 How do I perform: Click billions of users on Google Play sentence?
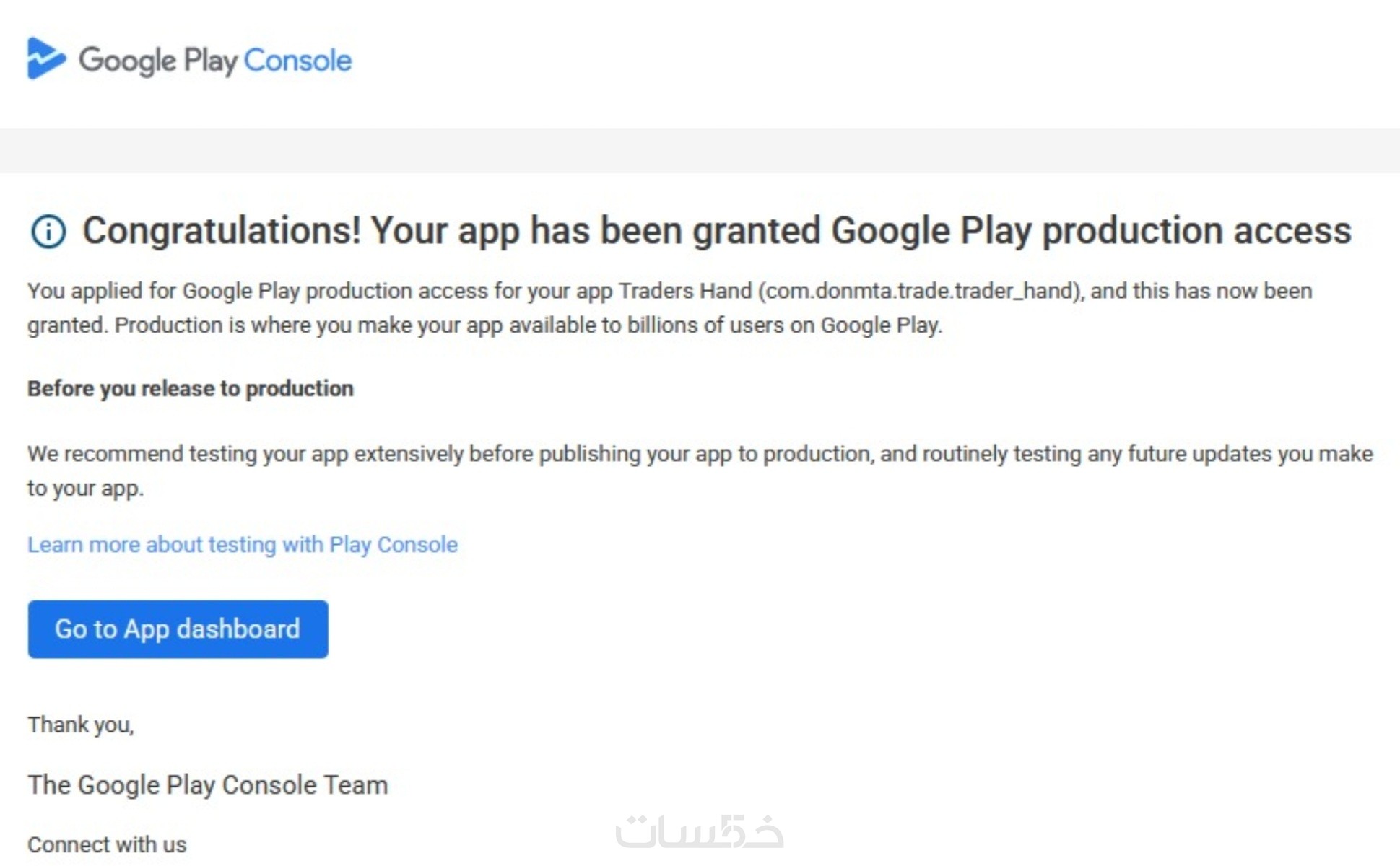(783, 325)
